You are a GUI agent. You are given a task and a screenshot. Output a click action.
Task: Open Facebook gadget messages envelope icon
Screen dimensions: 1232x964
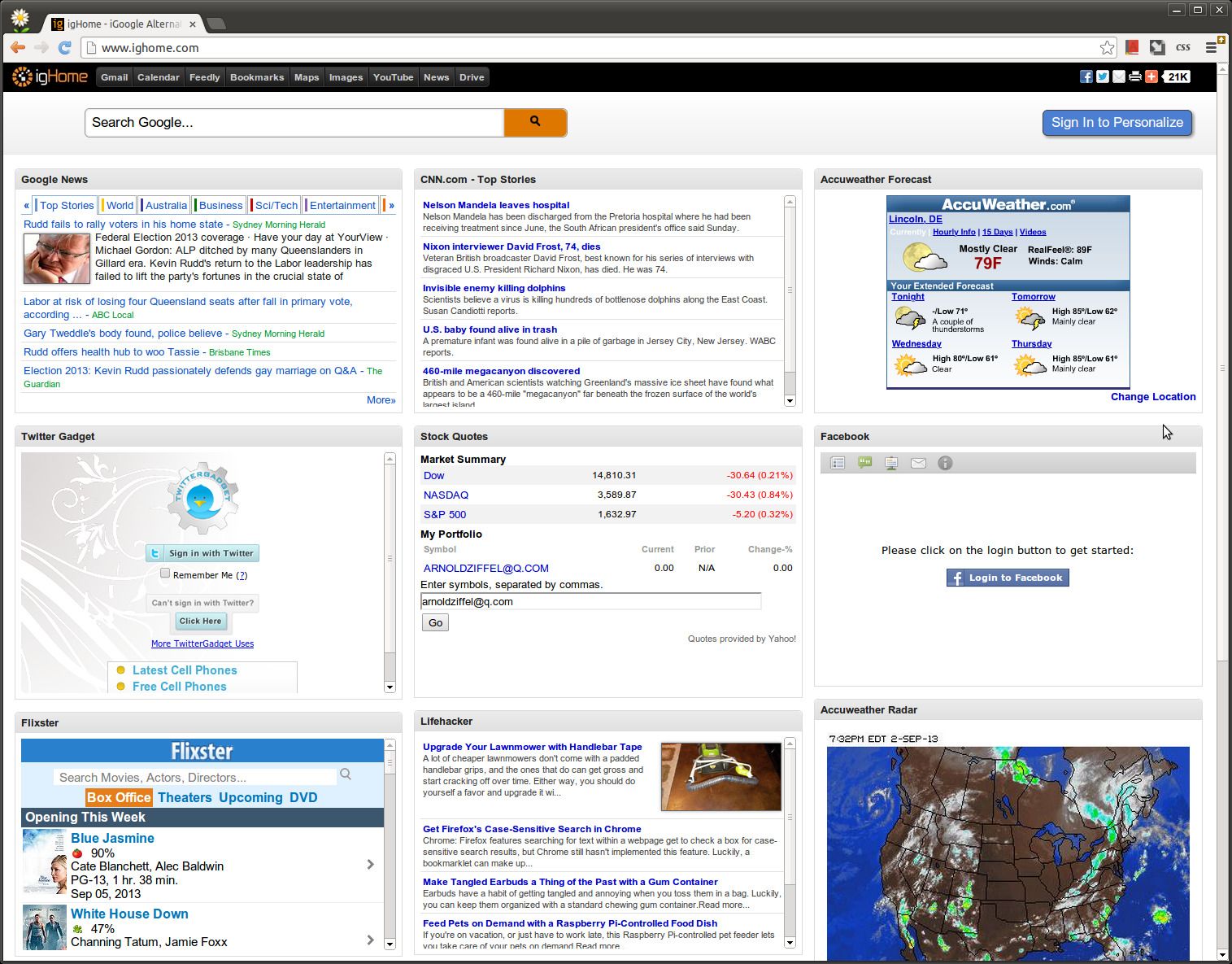pos(918,463)
